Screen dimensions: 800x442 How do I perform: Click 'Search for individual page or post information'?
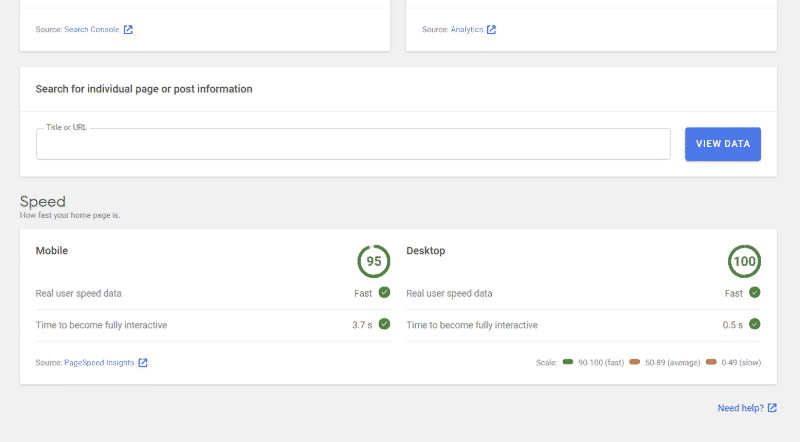(x=144, y=89)
